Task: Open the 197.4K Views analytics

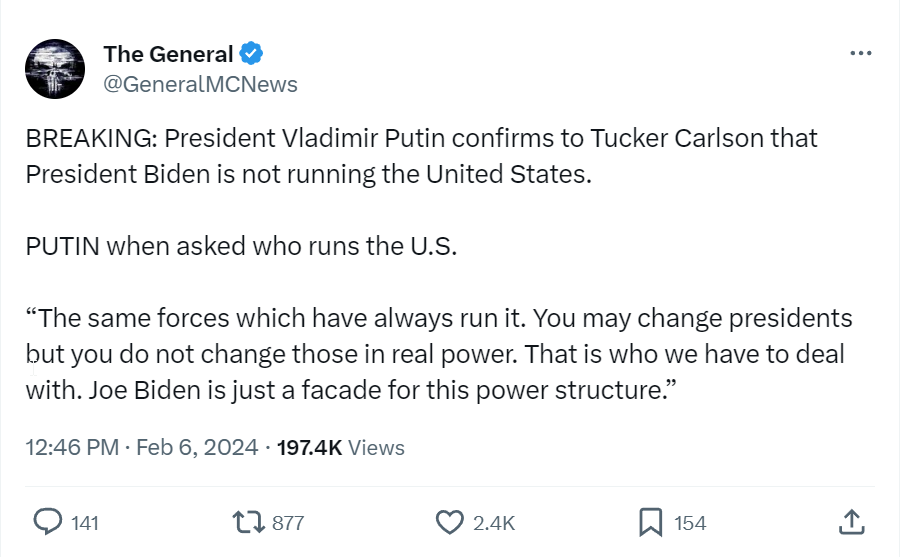Action: click(x=340, y=447)
